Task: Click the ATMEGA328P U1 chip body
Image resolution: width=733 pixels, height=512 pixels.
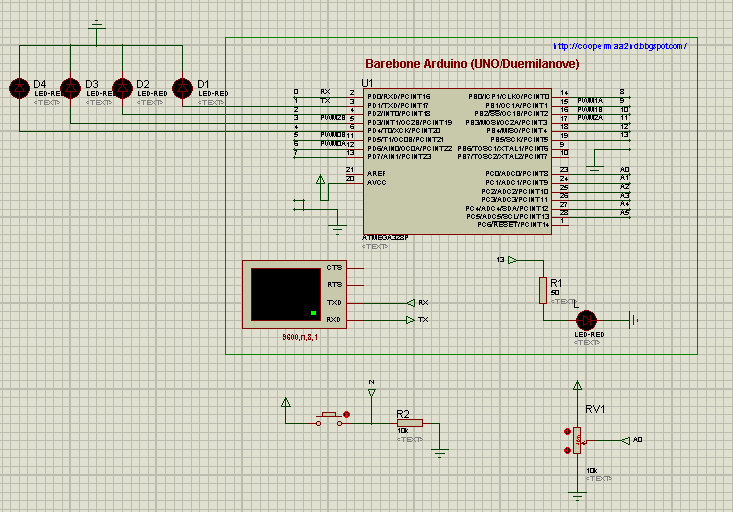Action: click(x=457, y=161)
